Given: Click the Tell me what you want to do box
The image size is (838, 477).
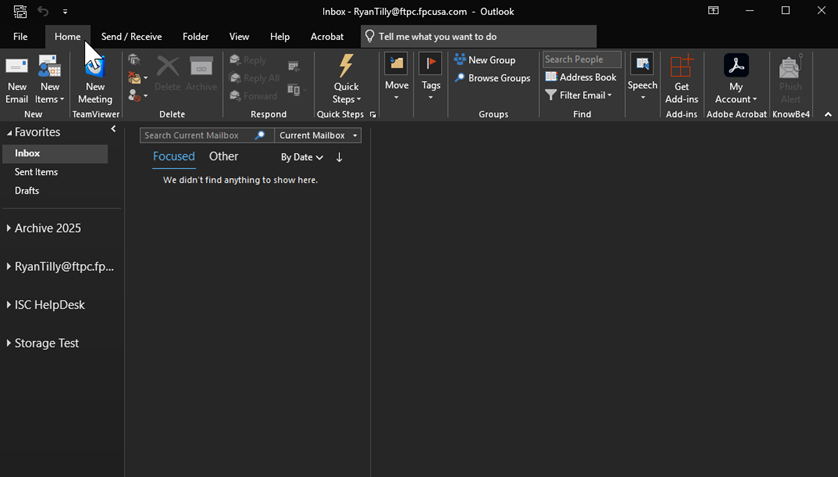Looking at the screenshot, I should (478, 36).
